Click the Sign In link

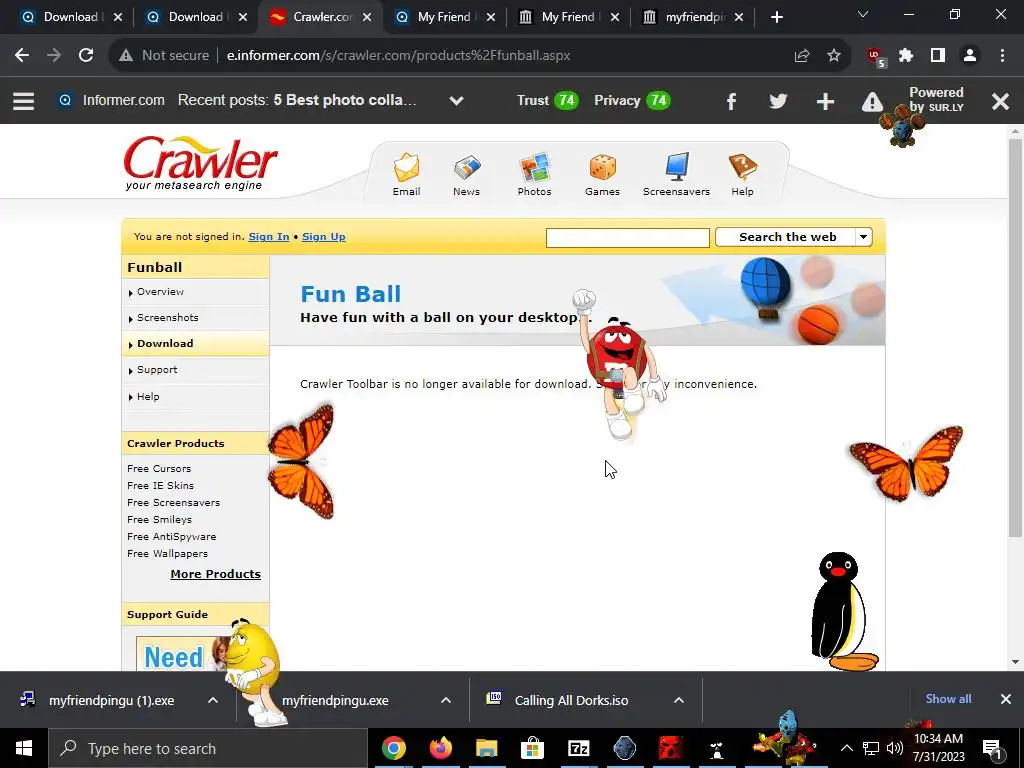pos(268,236)
